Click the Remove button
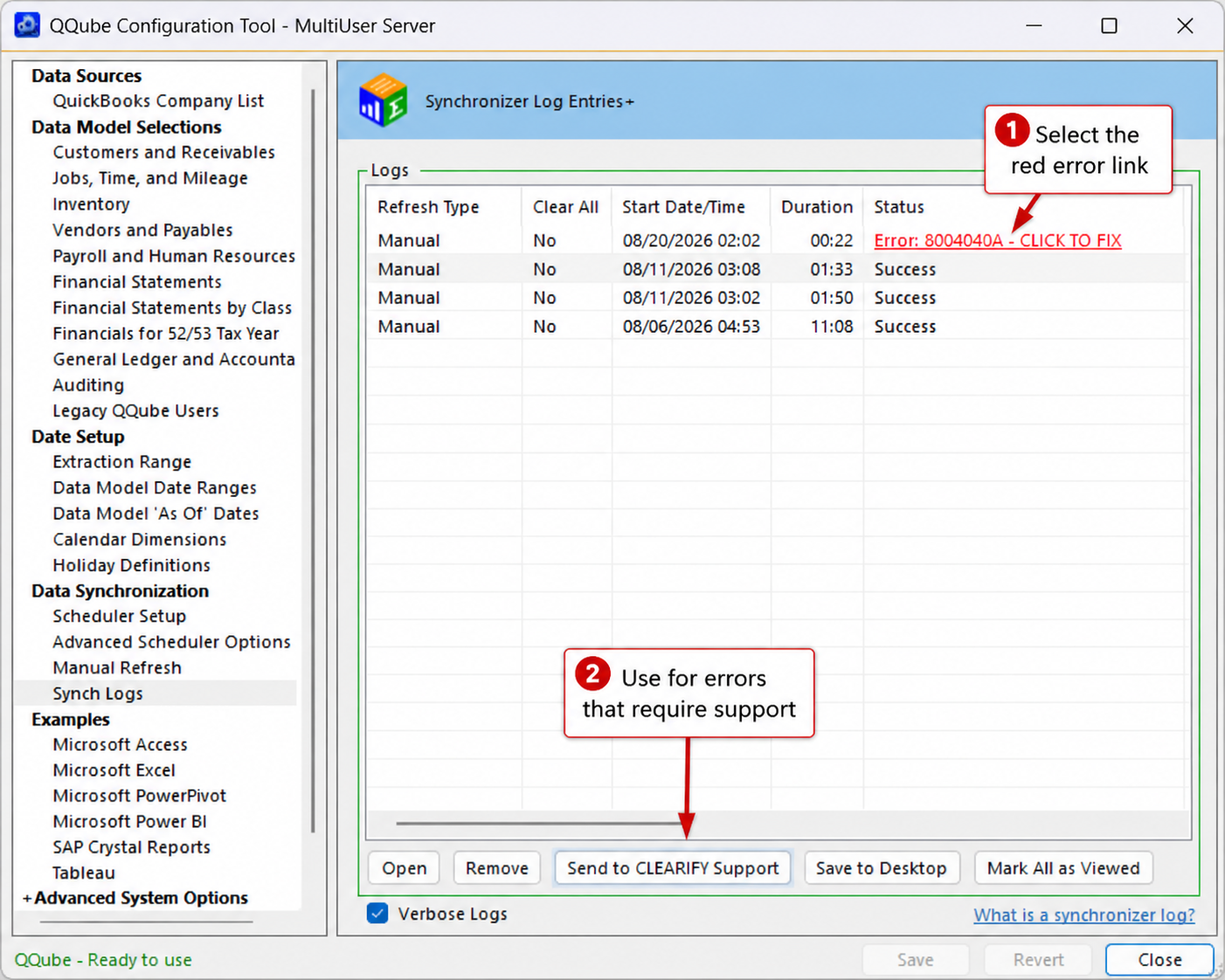 497,868
